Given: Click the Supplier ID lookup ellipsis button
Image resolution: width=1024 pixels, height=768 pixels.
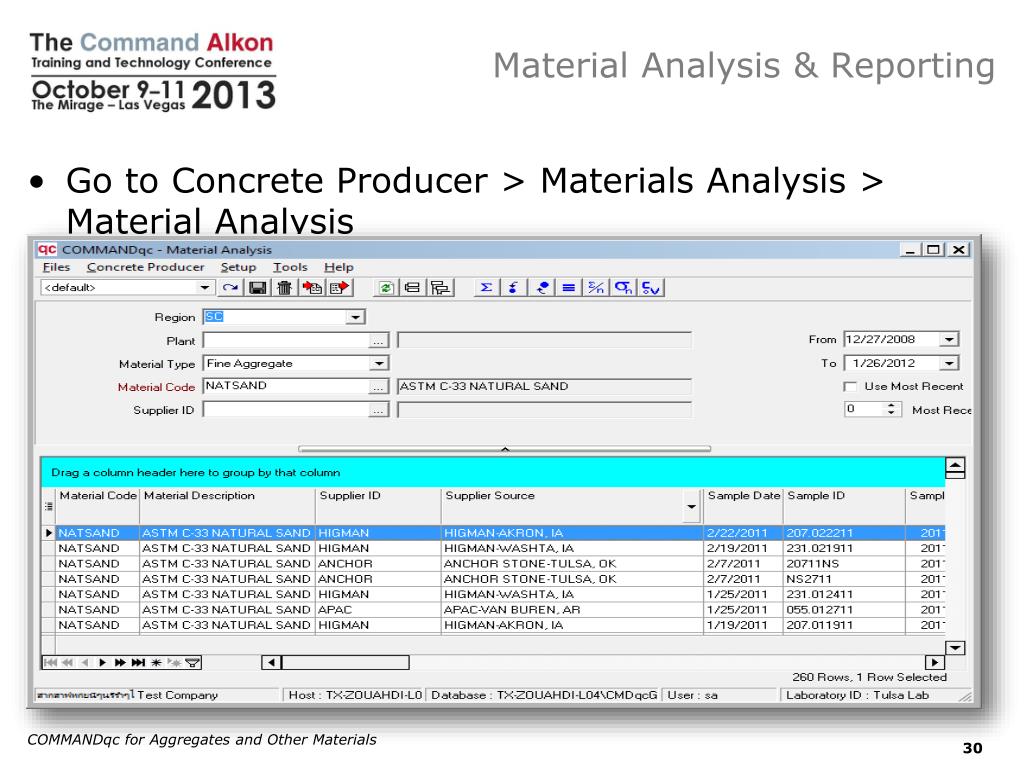Looking at the screenshot, I should 378,410.
